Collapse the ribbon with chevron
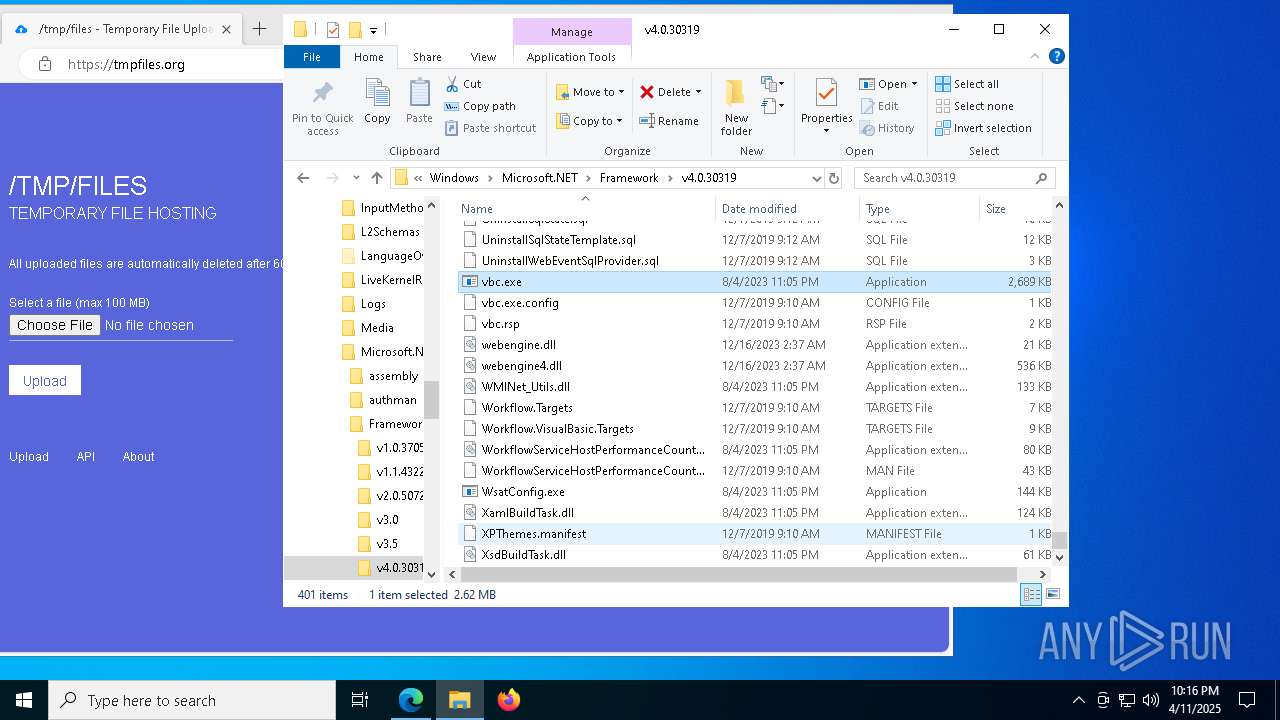This screenshot has height=720, width=1280. pyautogui.click(x=1036, y=57)
